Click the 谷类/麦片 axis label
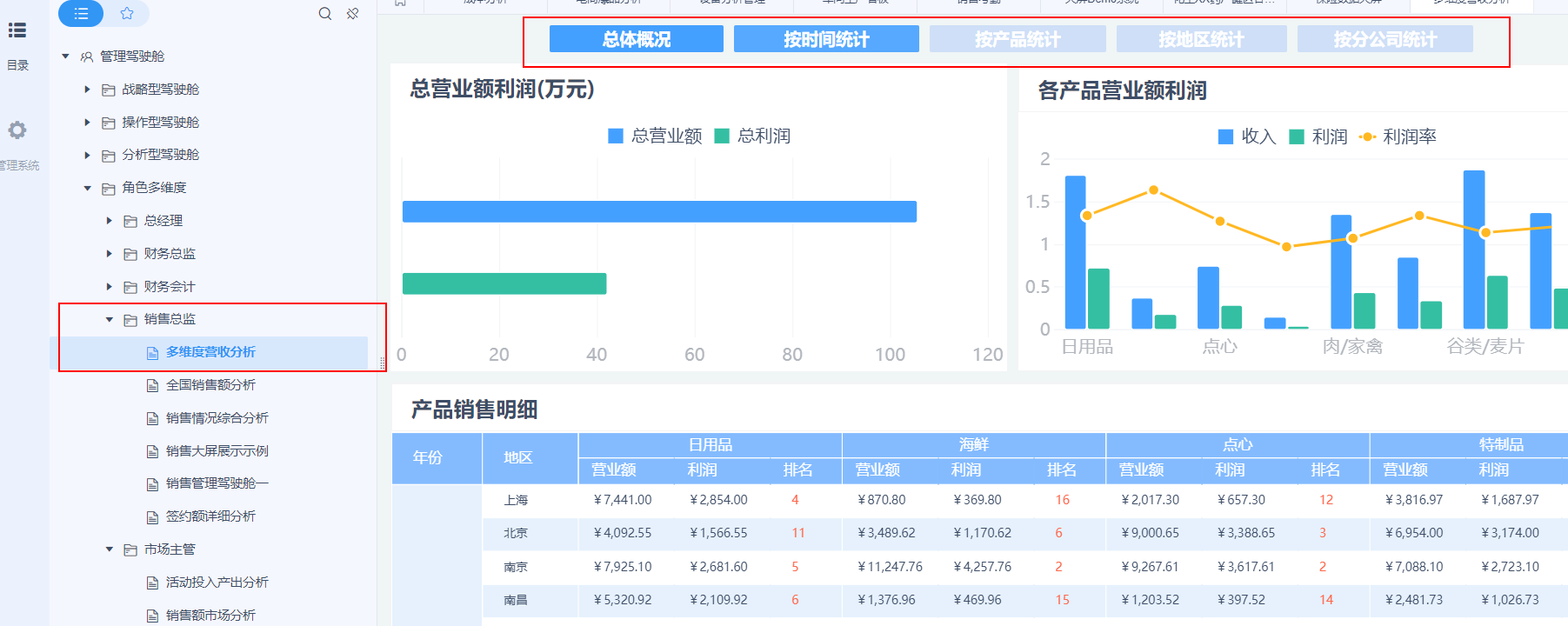The height and width of the screenshot is (626, 1568). tap(1485, 347)
